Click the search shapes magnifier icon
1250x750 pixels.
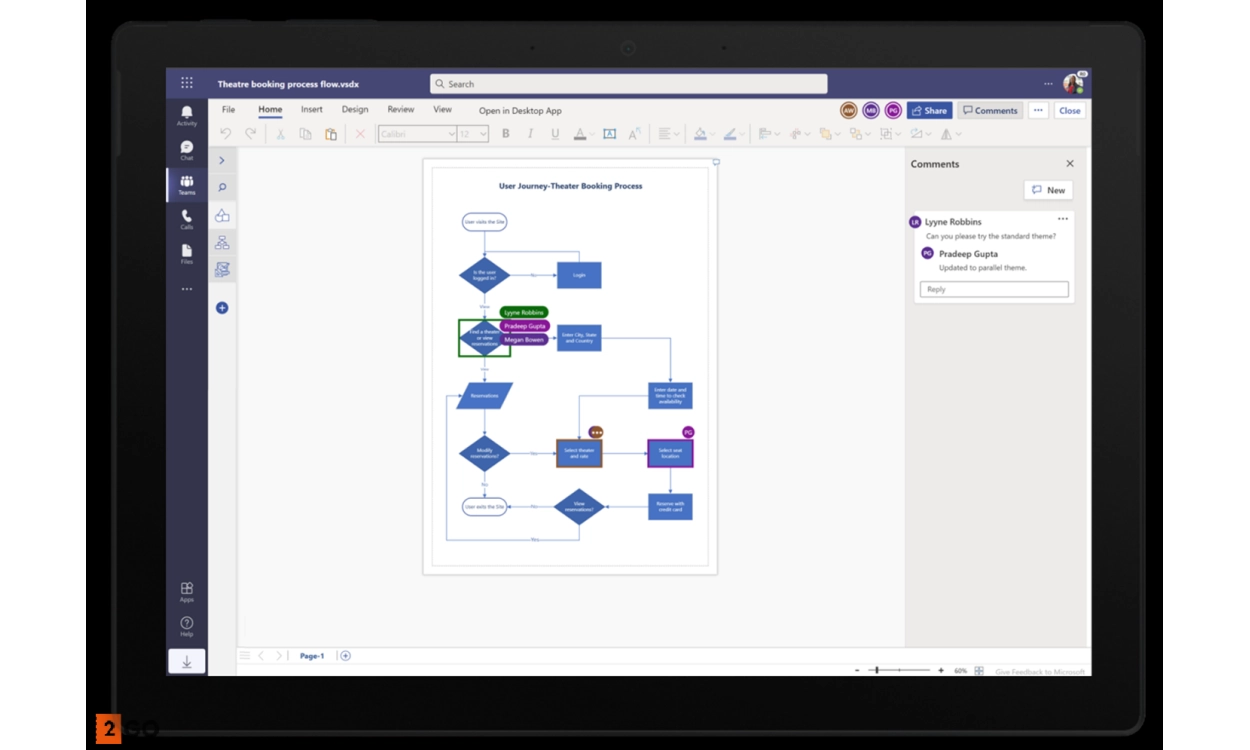pos(222,187)
